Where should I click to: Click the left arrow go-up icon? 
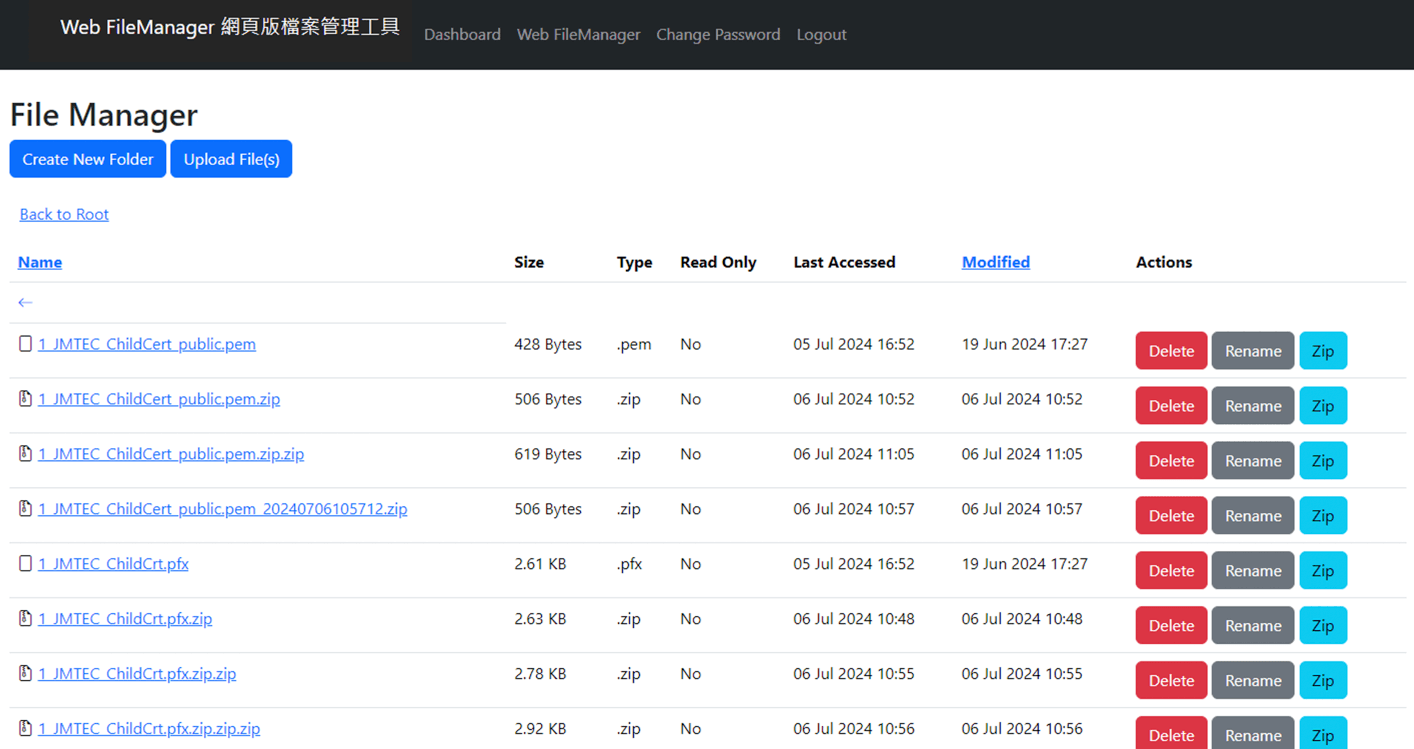pos(26,302)
